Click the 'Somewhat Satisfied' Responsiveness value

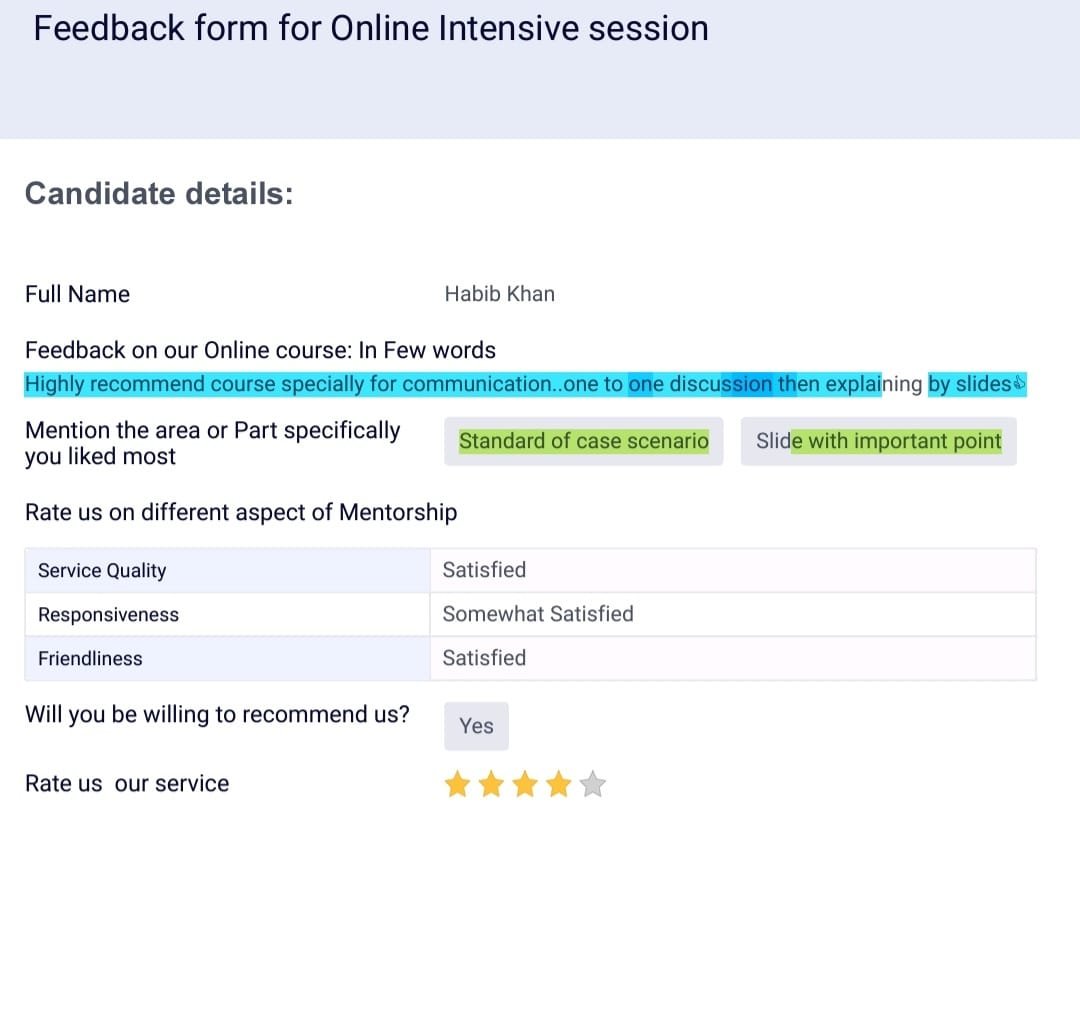click(x=538, y=614)
